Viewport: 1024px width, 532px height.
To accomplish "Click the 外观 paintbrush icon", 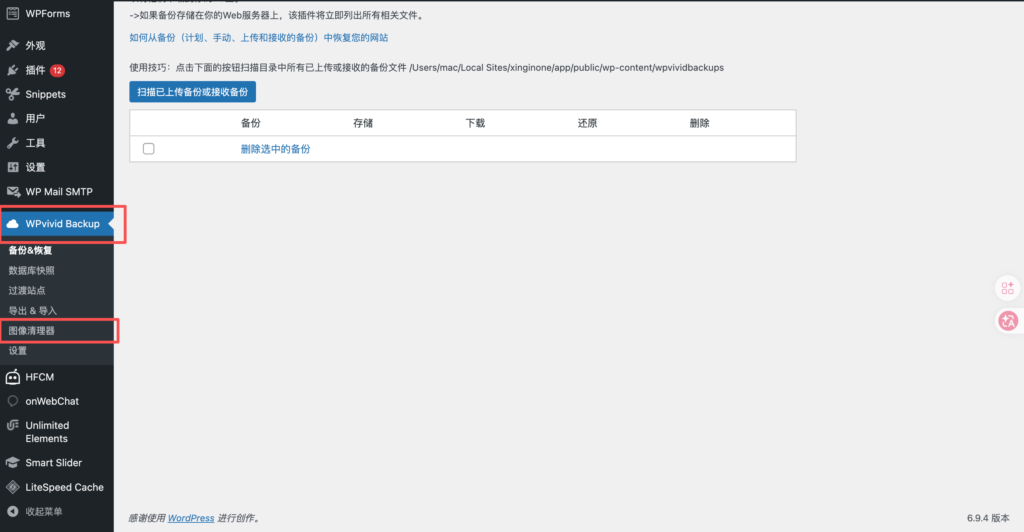I will click(x=12, y=45).
